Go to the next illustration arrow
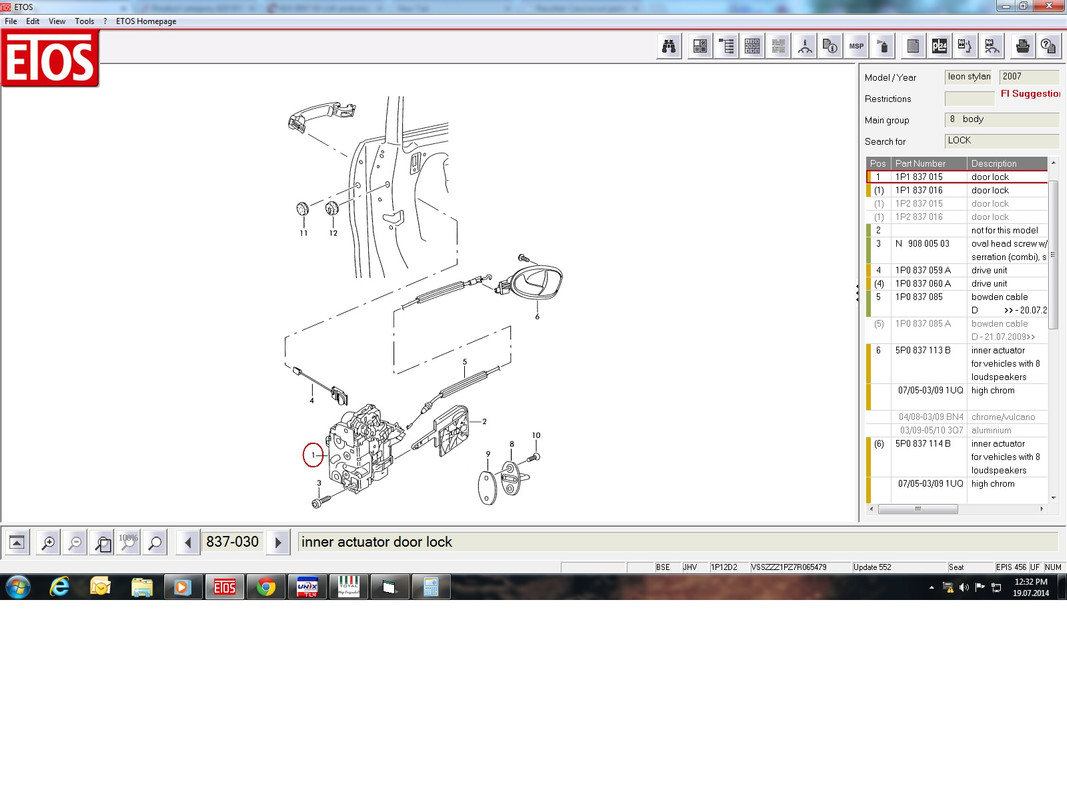Screen dimensions: 1067x800 tap(278, 543)
